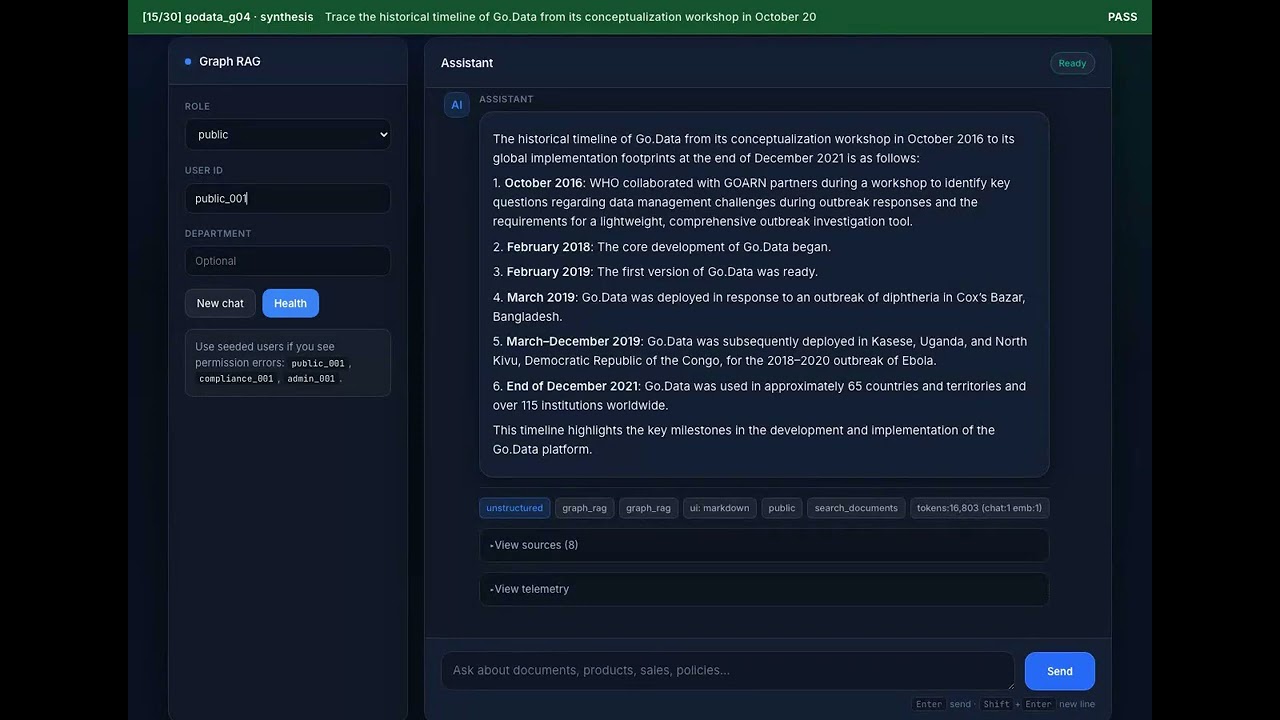This screenshot has height=720, width=1280.
Task: Click the first graph_rag tag
Action: click(584, 508)
